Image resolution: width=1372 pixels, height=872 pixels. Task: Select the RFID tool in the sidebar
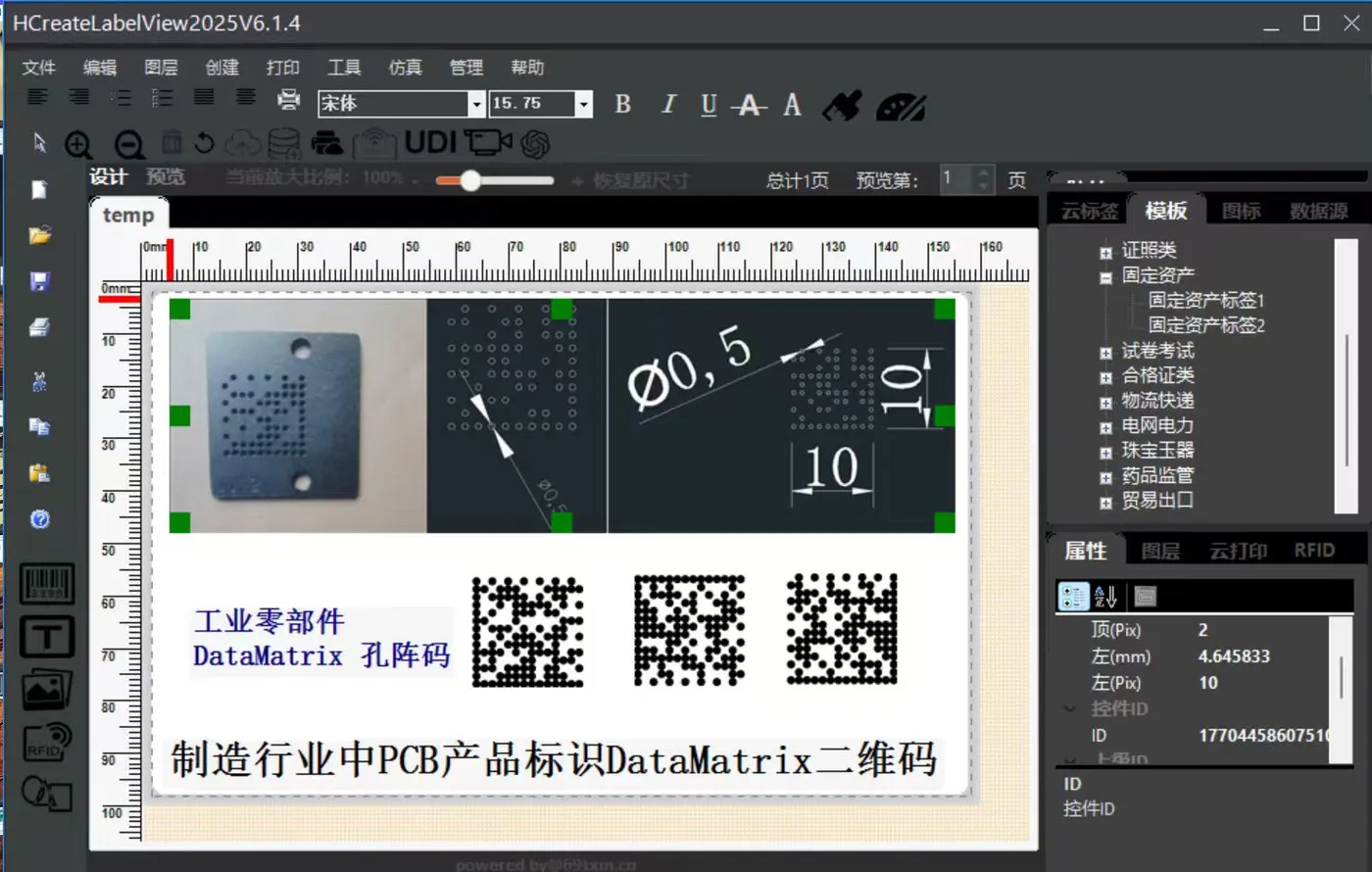[x=47, y=743]
